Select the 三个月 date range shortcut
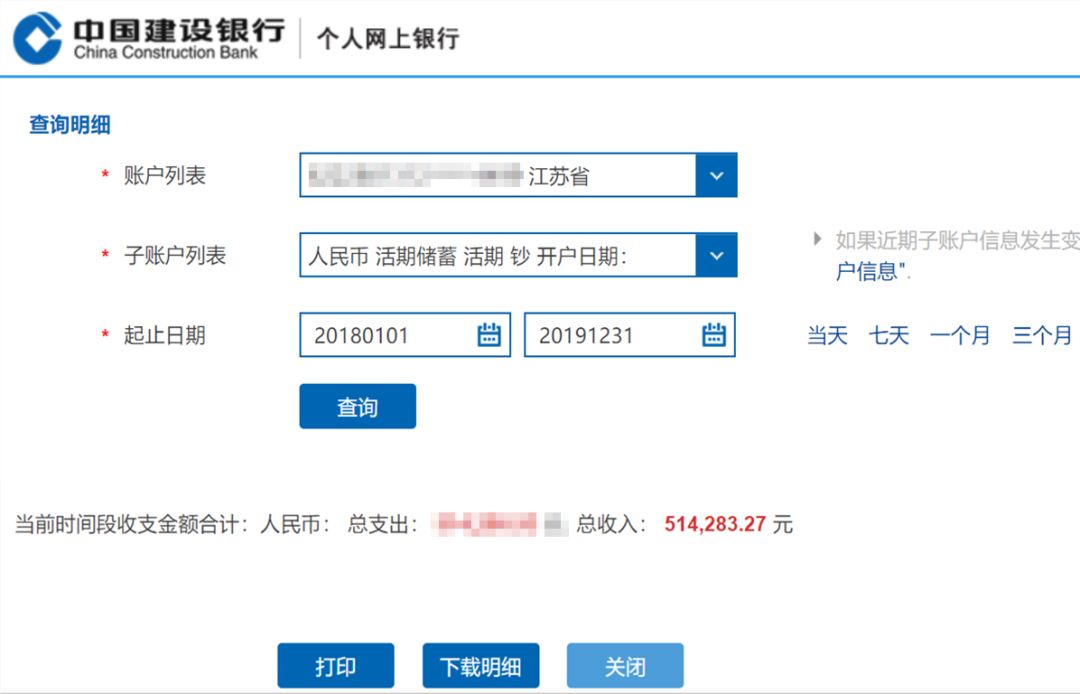 point(1041,337)
